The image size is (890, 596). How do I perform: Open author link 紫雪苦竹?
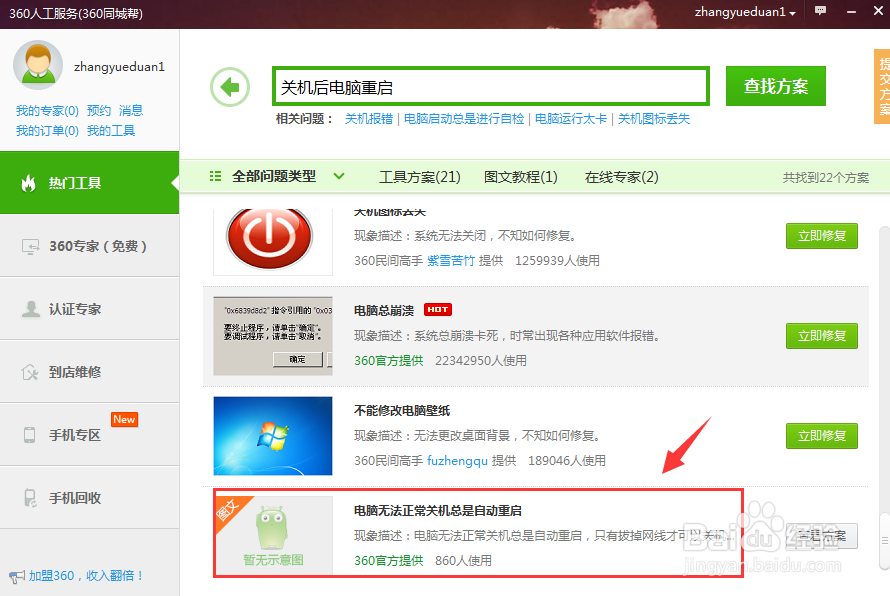(451, 261)
